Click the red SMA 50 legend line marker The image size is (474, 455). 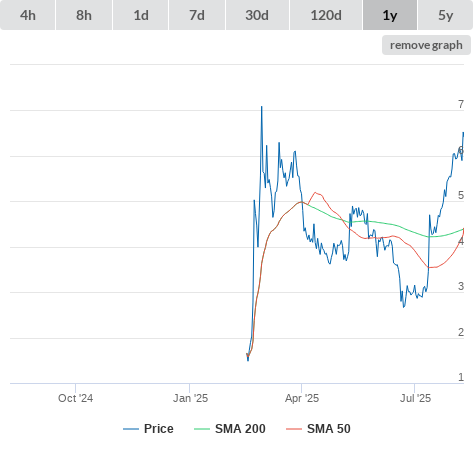click(294, 429)
